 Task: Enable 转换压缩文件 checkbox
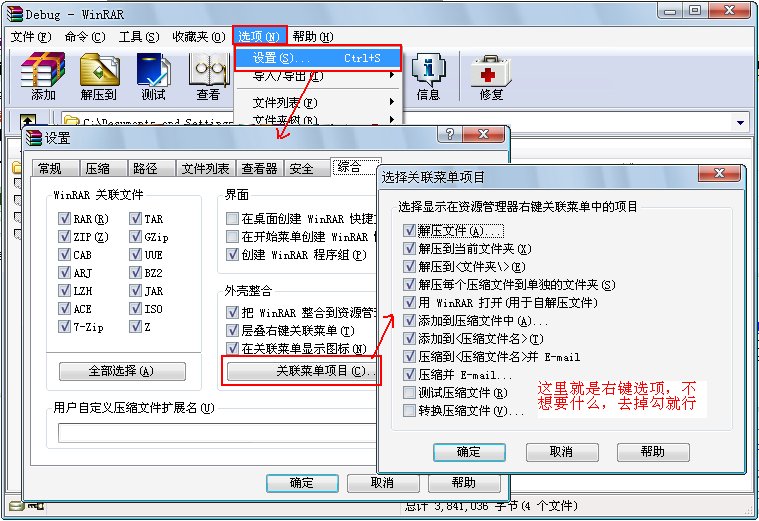click(410, 411)
